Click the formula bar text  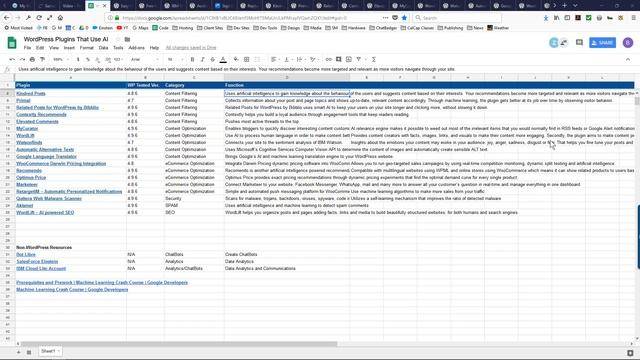(x=237, y=69)
